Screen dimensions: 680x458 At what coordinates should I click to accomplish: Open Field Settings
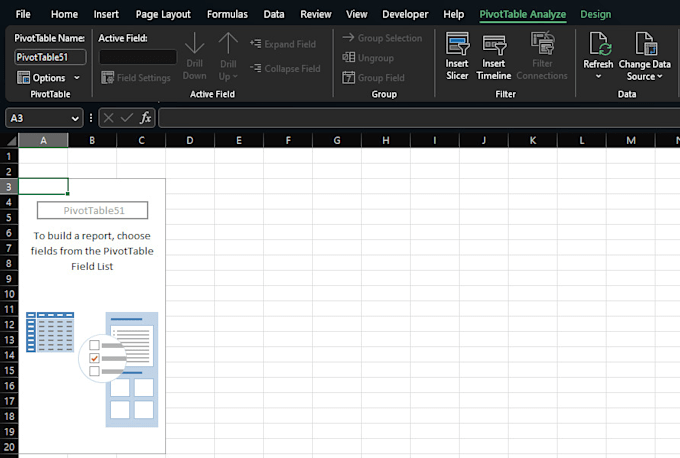[135, 78]
